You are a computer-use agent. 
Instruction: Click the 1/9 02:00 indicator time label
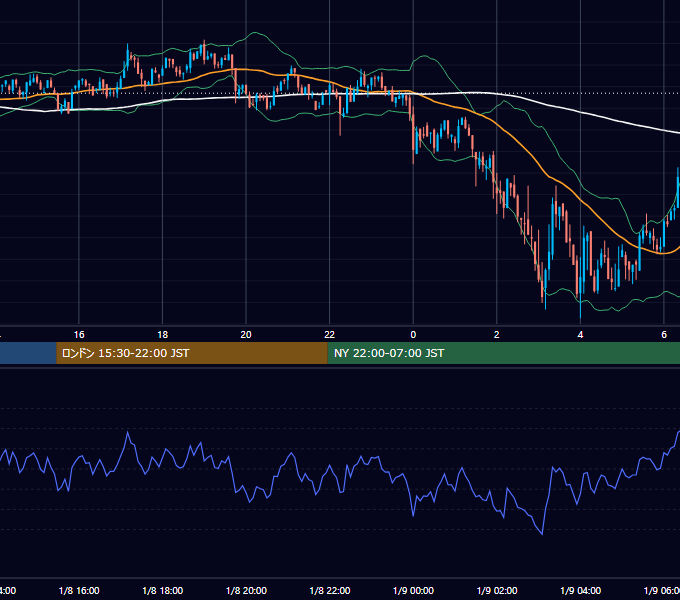pyautogui.click(x=497, y=590)
